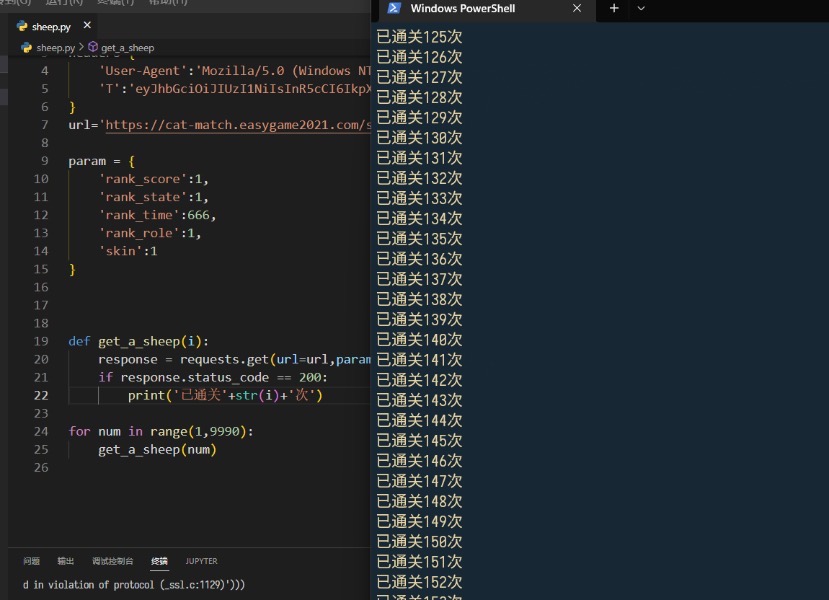Expand the breadcrumb chevron after sheep.py

click(81, 47)
